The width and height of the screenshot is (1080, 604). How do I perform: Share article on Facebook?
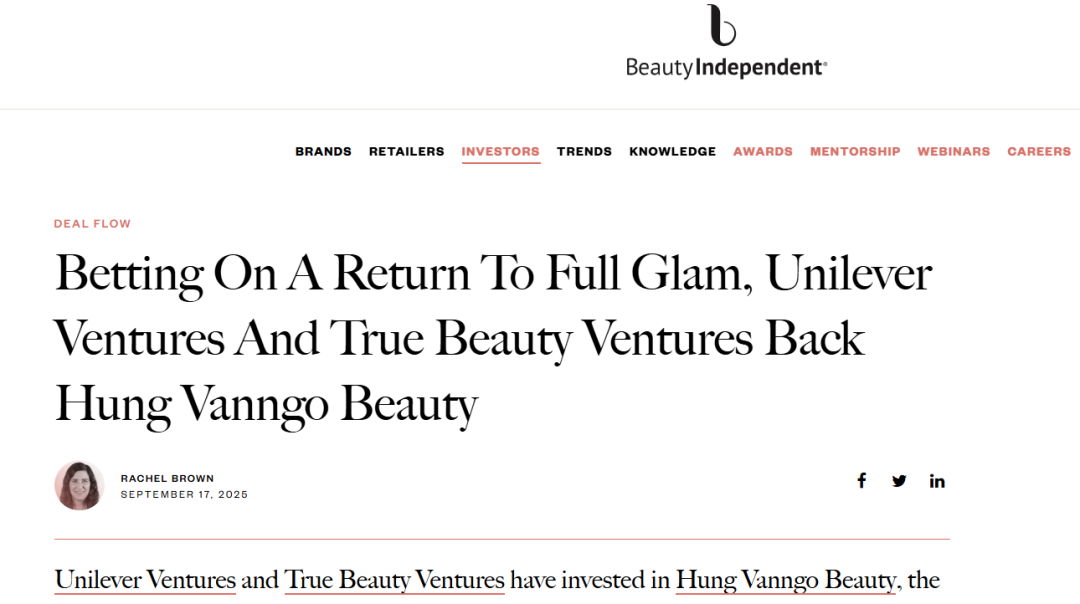coord(861,481)
